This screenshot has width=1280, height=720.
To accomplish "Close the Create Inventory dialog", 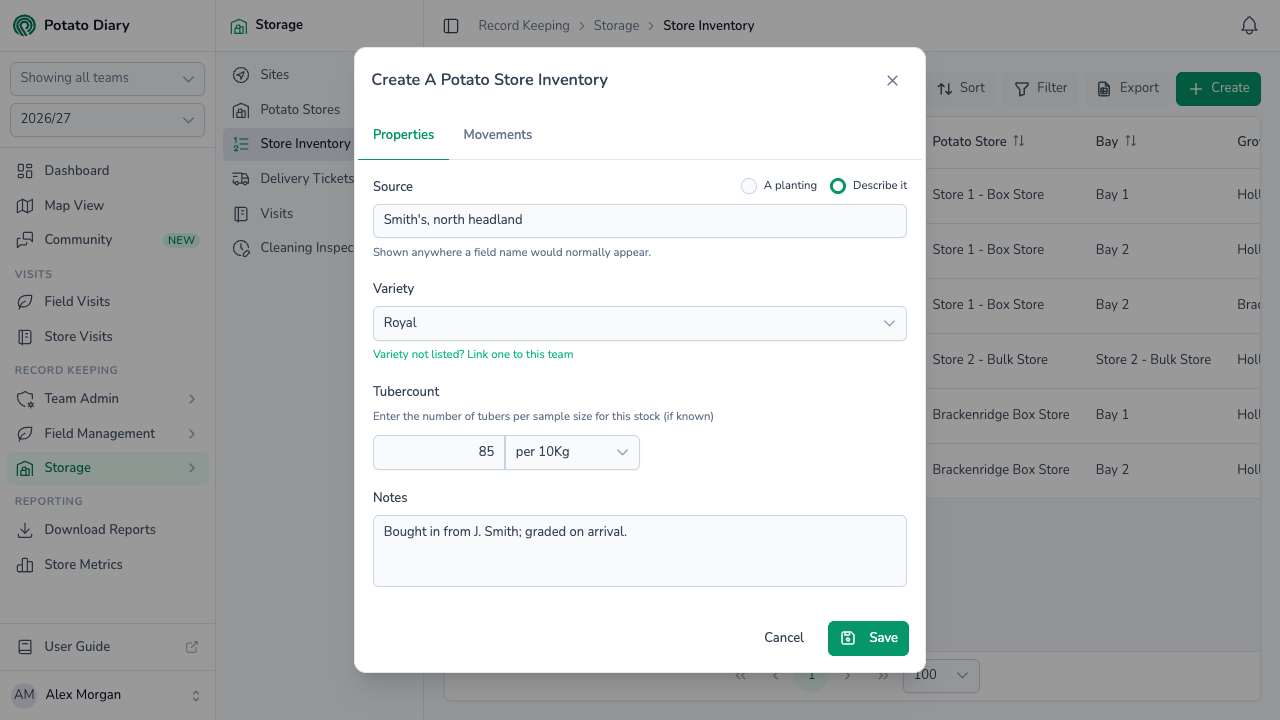I will [x=892, y=80].
